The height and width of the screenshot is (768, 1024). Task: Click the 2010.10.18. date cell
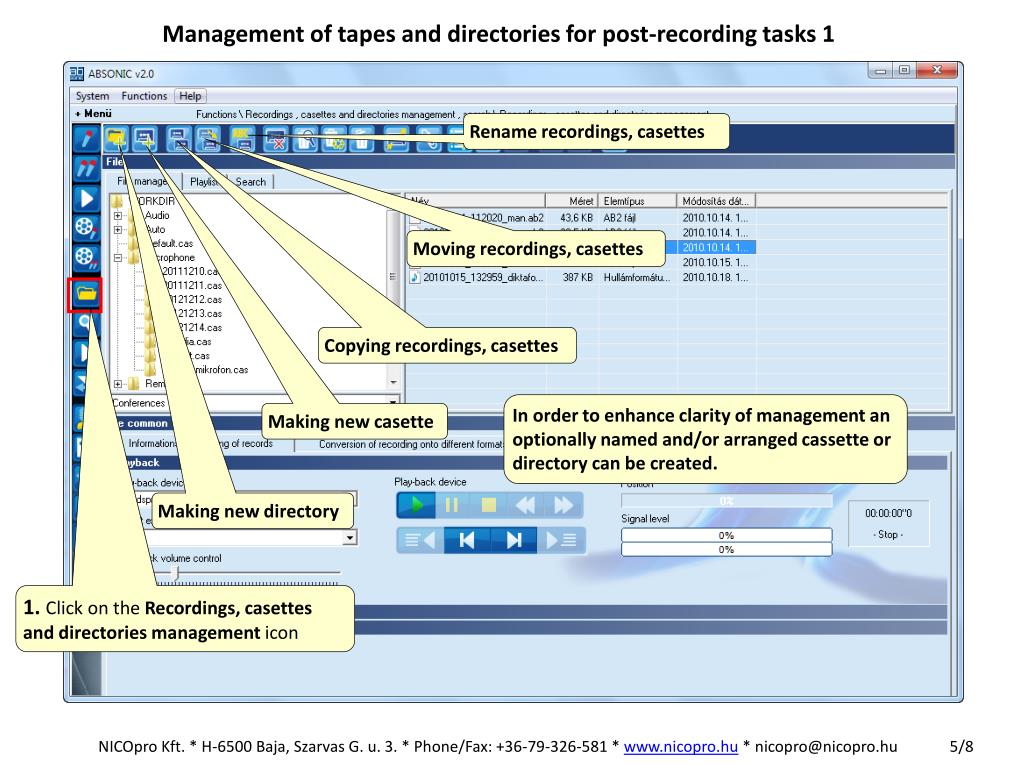(x=716, y=278)
